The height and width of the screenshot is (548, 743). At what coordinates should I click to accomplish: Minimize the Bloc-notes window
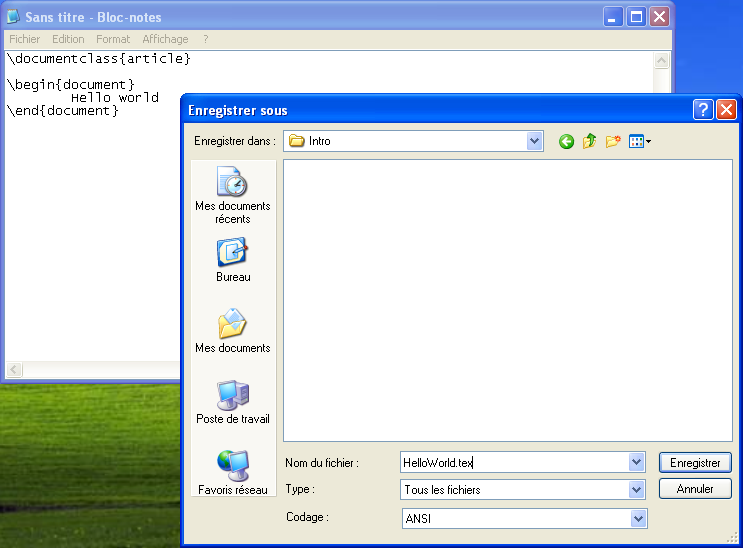613,17
